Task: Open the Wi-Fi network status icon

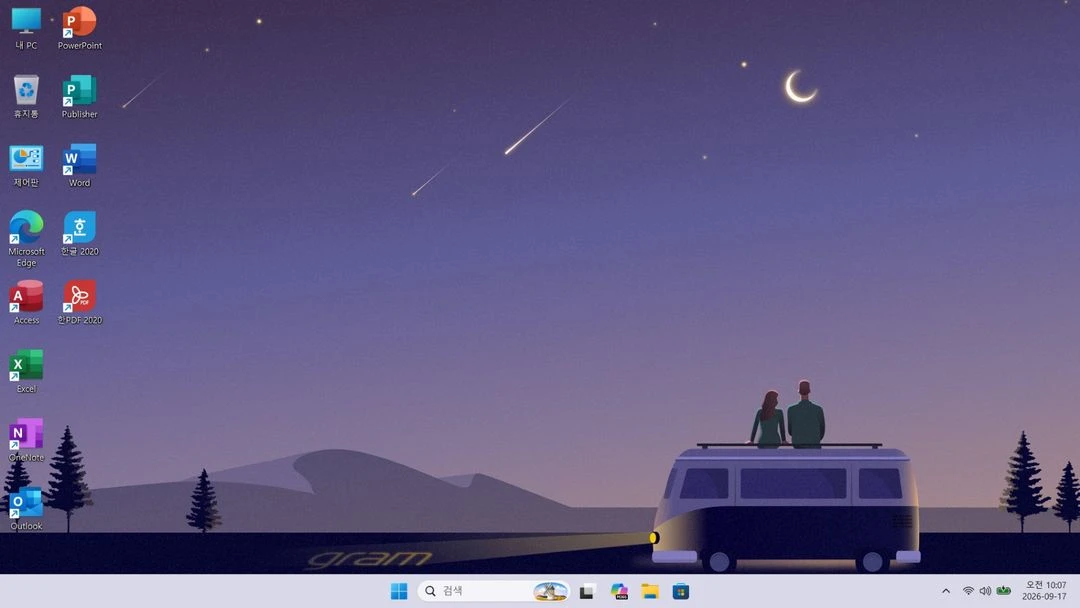Action: point(968,591)
